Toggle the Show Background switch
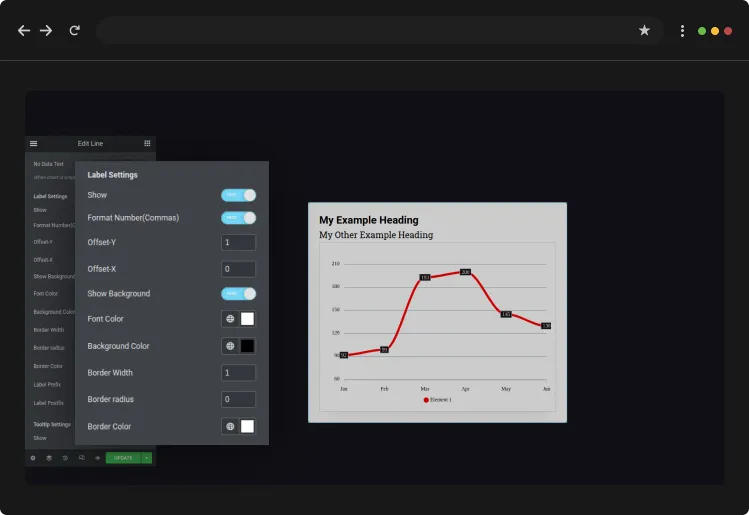This screenshot has height=515, width=749. [238, 293]
